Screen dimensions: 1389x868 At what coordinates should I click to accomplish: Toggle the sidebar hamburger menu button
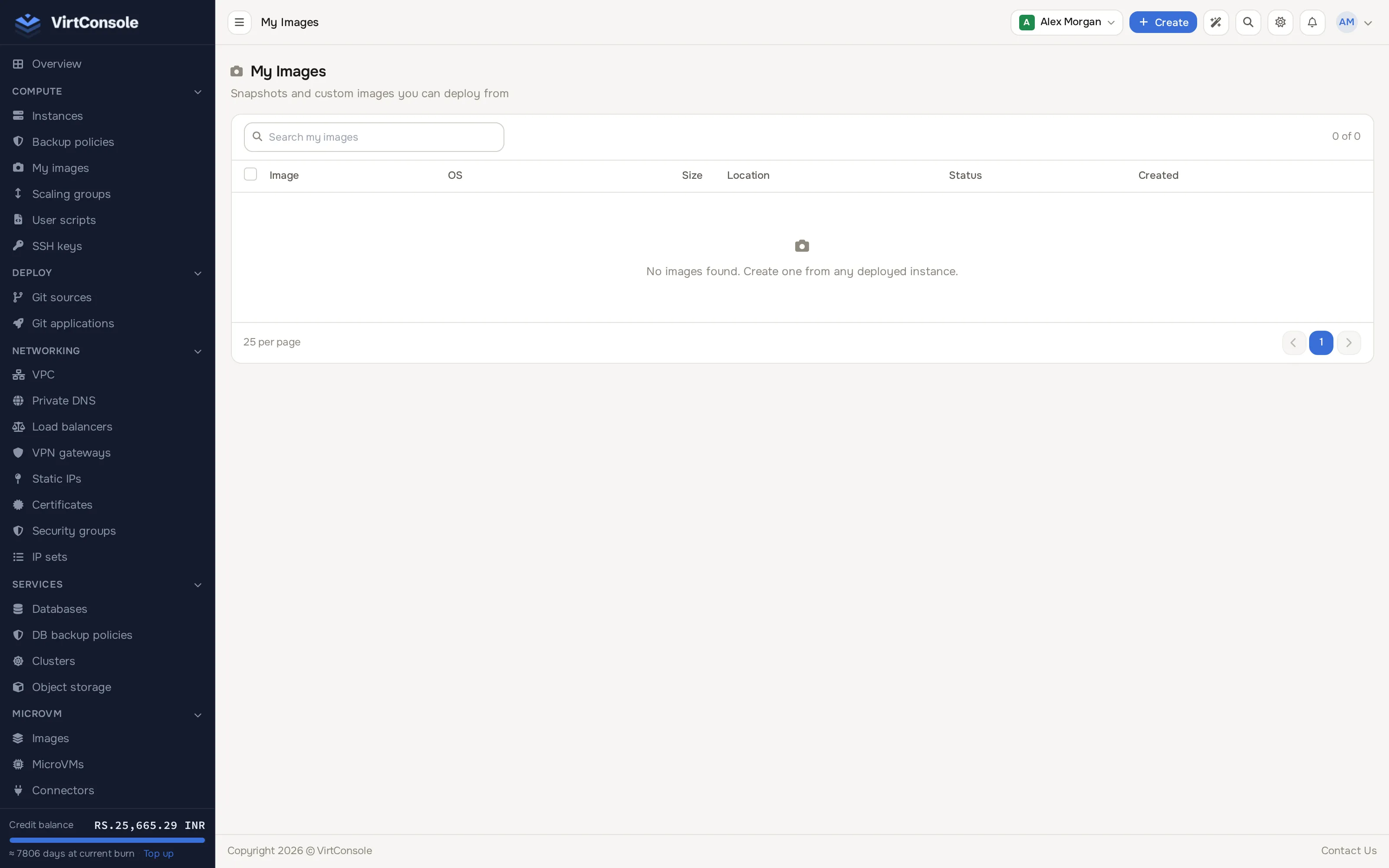(x=239, y=23)
